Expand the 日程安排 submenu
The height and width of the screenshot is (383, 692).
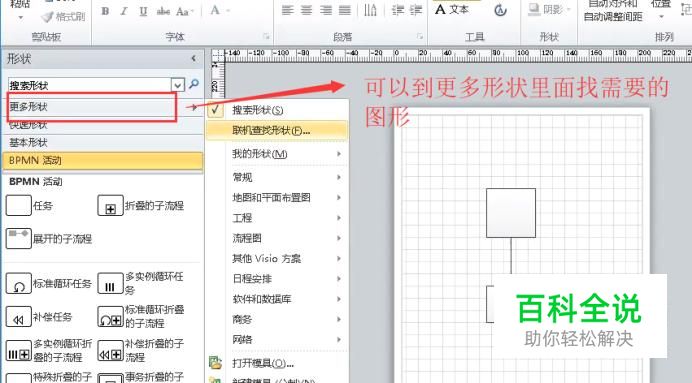[277, 279]
